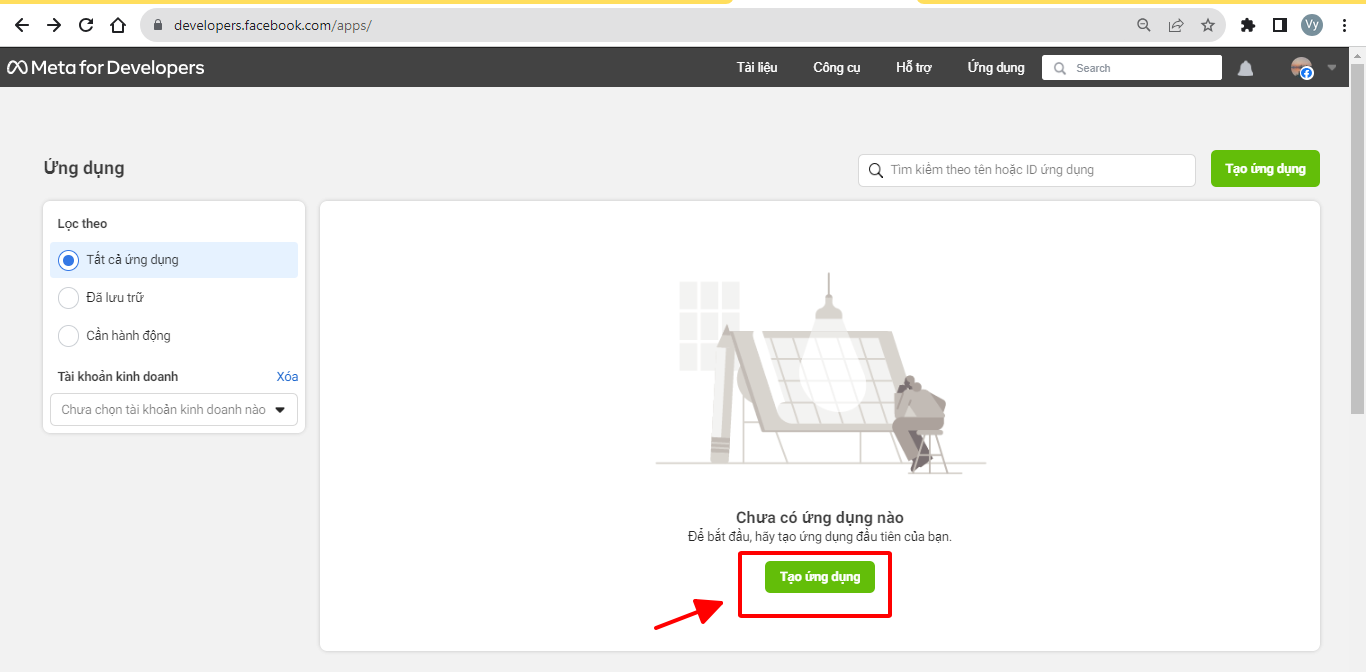Open the 'Tài liệu' menu
Viewport: 1366px width, 672px height.
[x=757, y=68]
